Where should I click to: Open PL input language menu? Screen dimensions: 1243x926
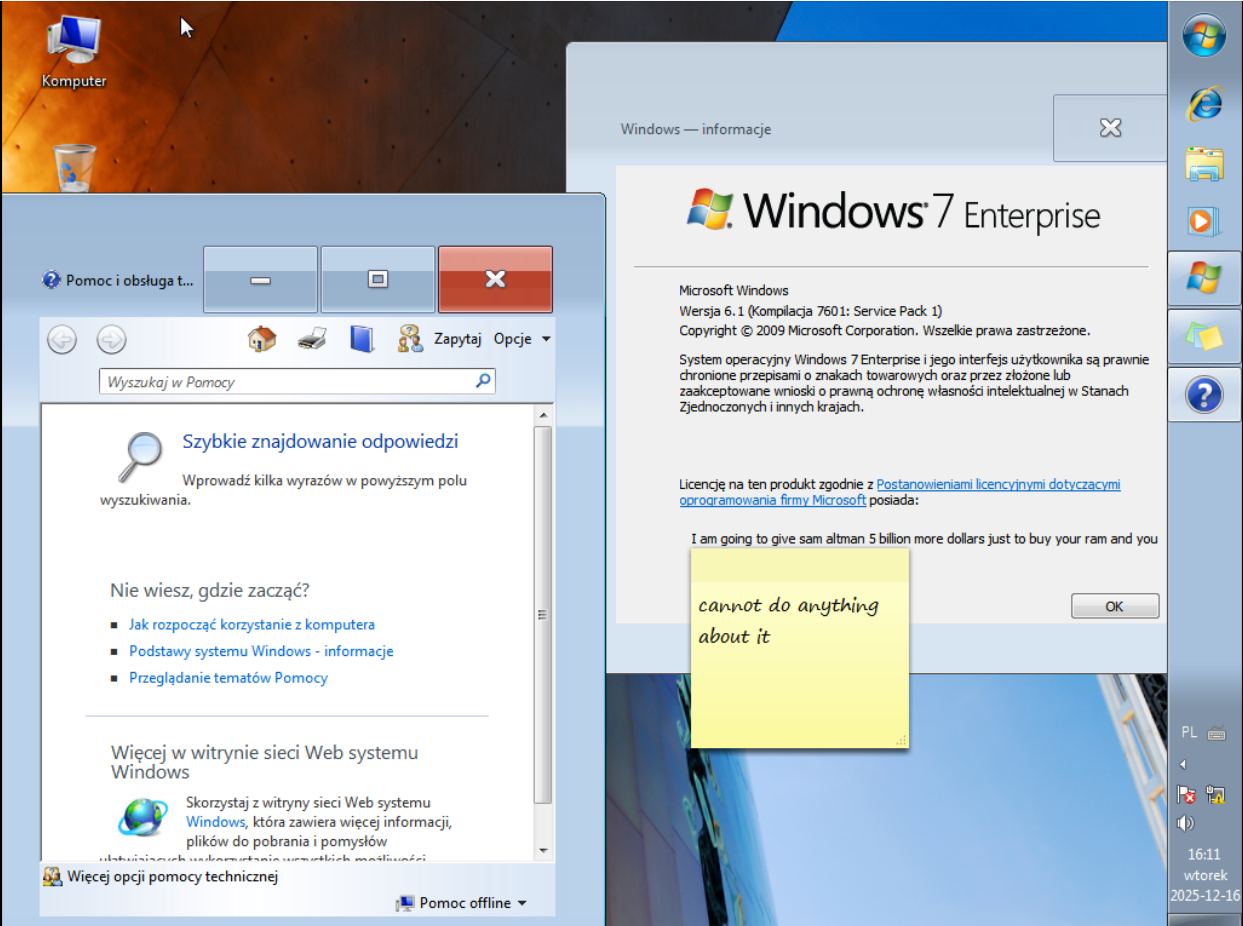pyautogui.click(x=1189, y=732)
